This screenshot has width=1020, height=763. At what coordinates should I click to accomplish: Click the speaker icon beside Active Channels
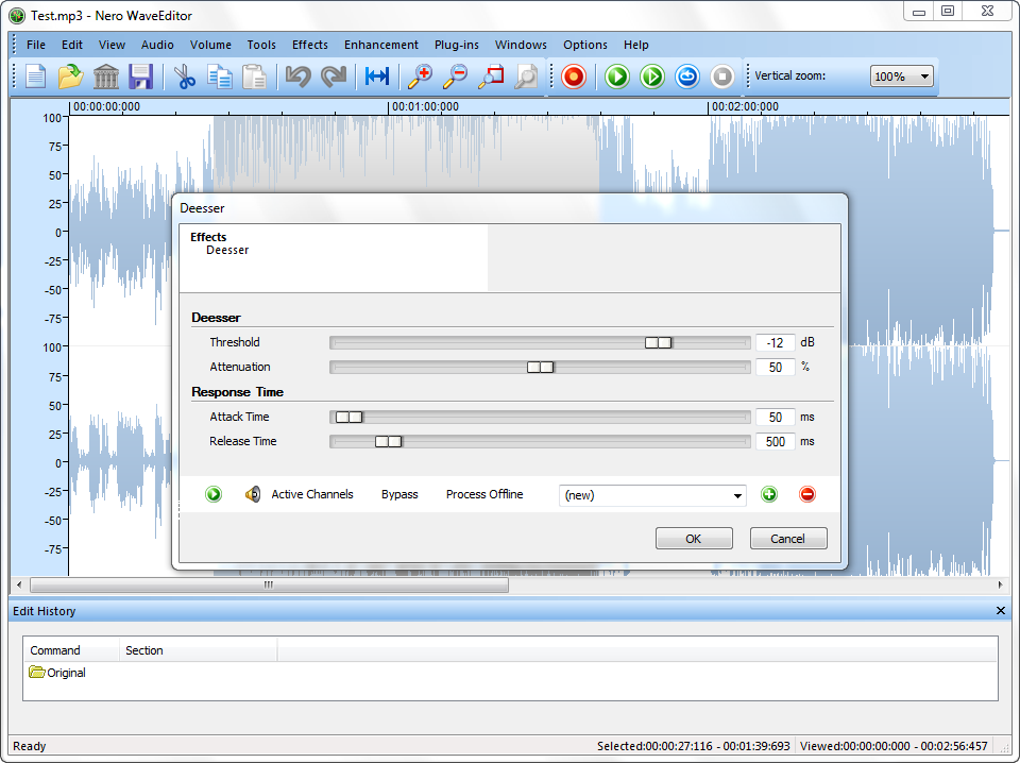(253, 494)
